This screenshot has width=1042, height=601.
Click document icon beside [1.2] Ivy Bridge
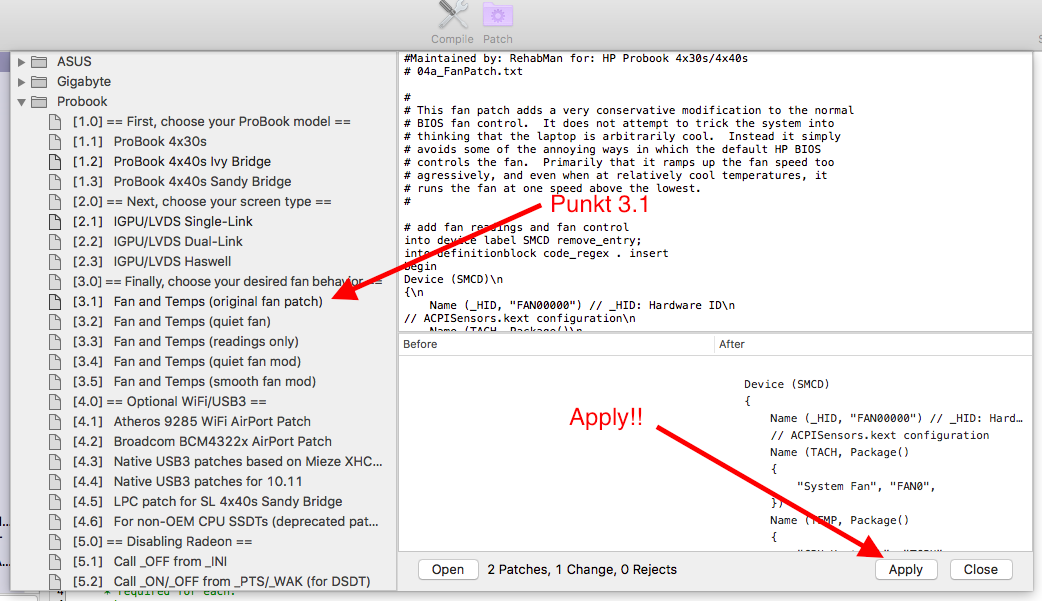(54, 162)
